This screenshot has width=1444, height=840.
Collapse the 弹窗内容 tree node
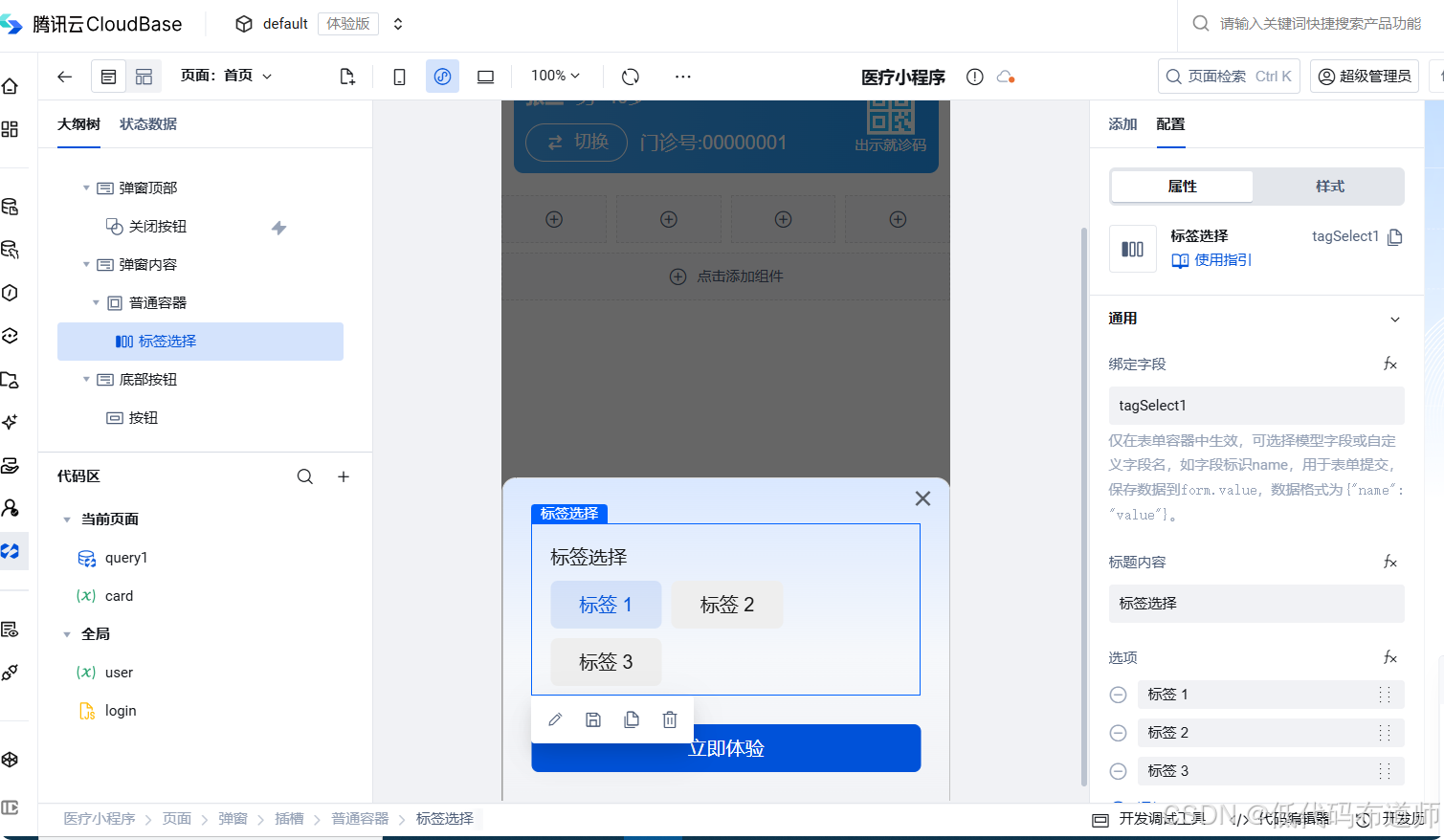86,264
